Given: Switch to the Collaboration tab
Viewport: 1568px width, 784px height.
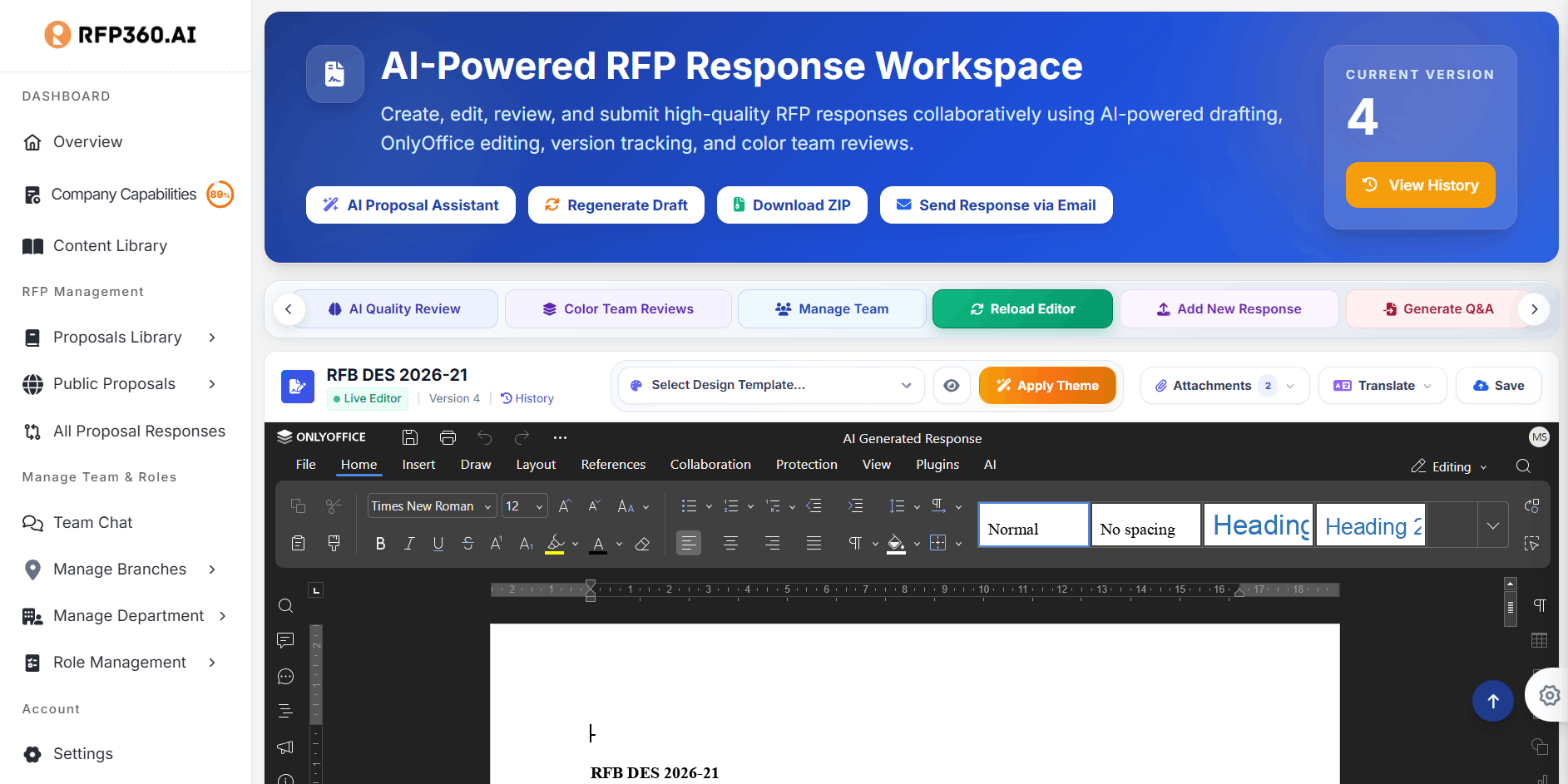Looking at the screenshot, I should tap(710, 465).
